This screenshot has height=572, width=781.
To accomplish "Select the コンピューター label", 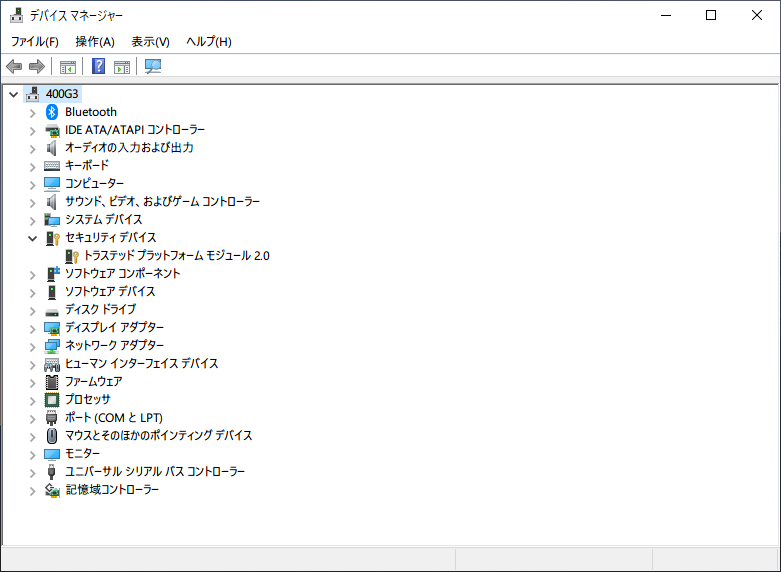I will click(x=94, y=183).
